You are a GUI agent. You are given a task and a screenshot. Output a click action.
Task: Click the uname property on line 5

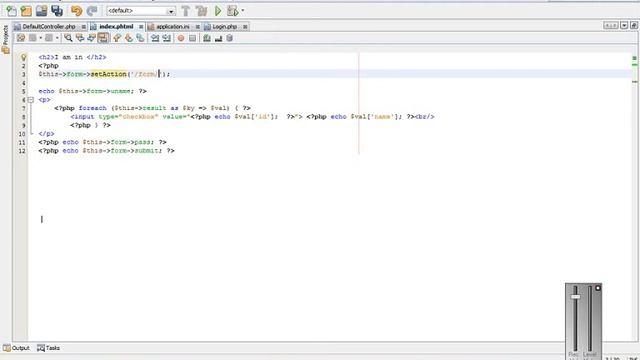tap(121, 91)
